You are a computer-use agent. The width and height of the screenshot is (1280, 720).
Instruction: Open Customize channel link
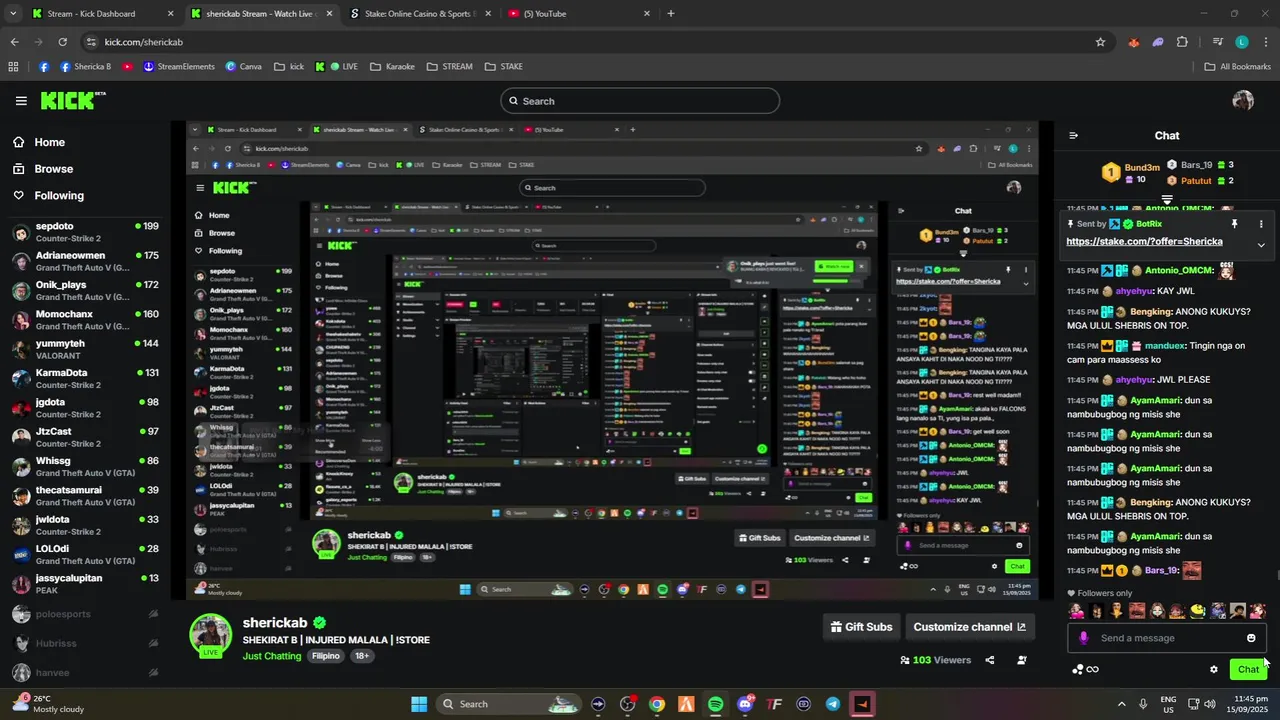coord(969,627)
